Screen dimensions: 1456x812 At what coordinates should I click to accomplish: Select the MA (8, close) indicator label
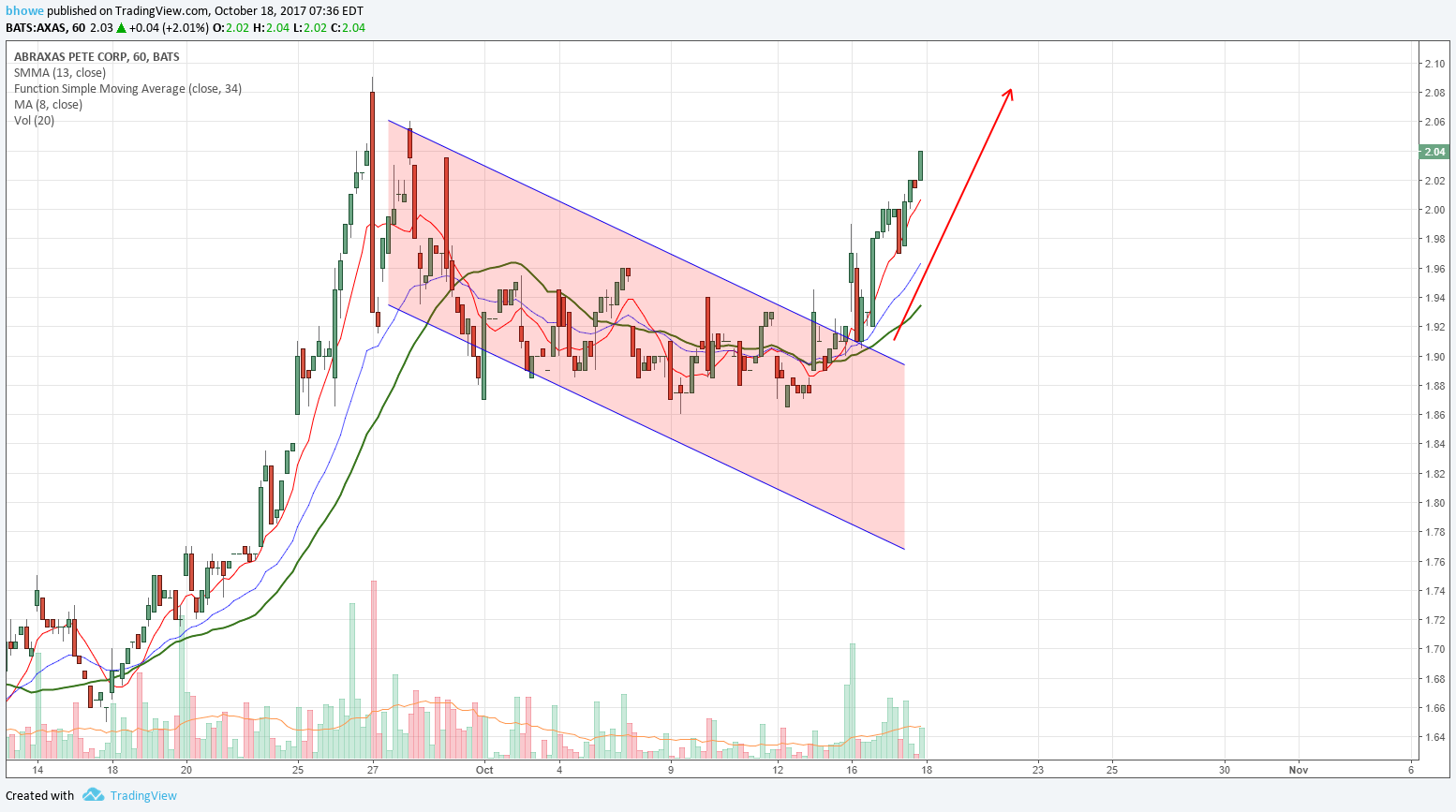pos(48,105)
